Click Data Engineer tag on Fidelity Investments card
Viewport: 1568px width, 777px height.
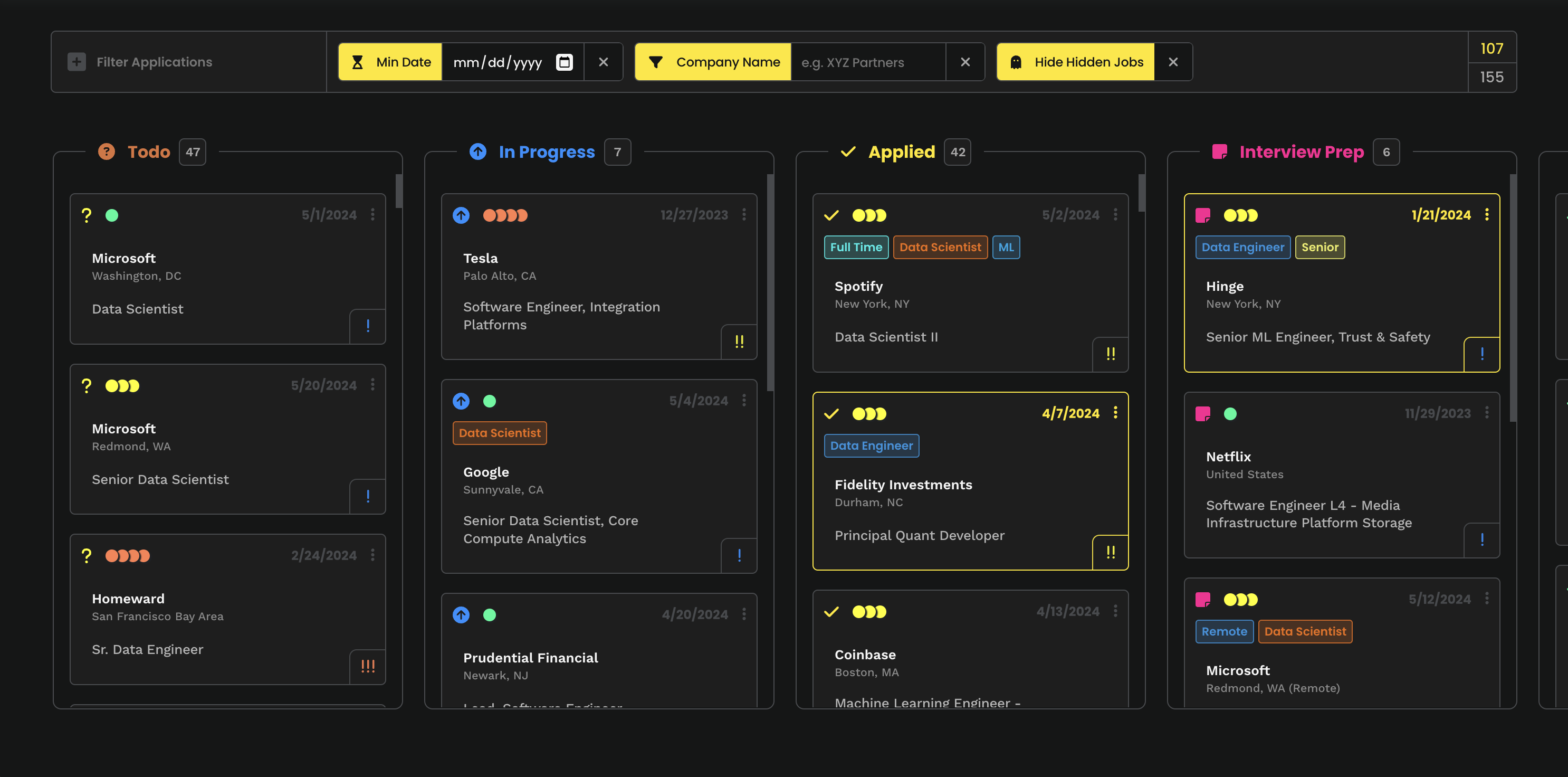[871, 445]
